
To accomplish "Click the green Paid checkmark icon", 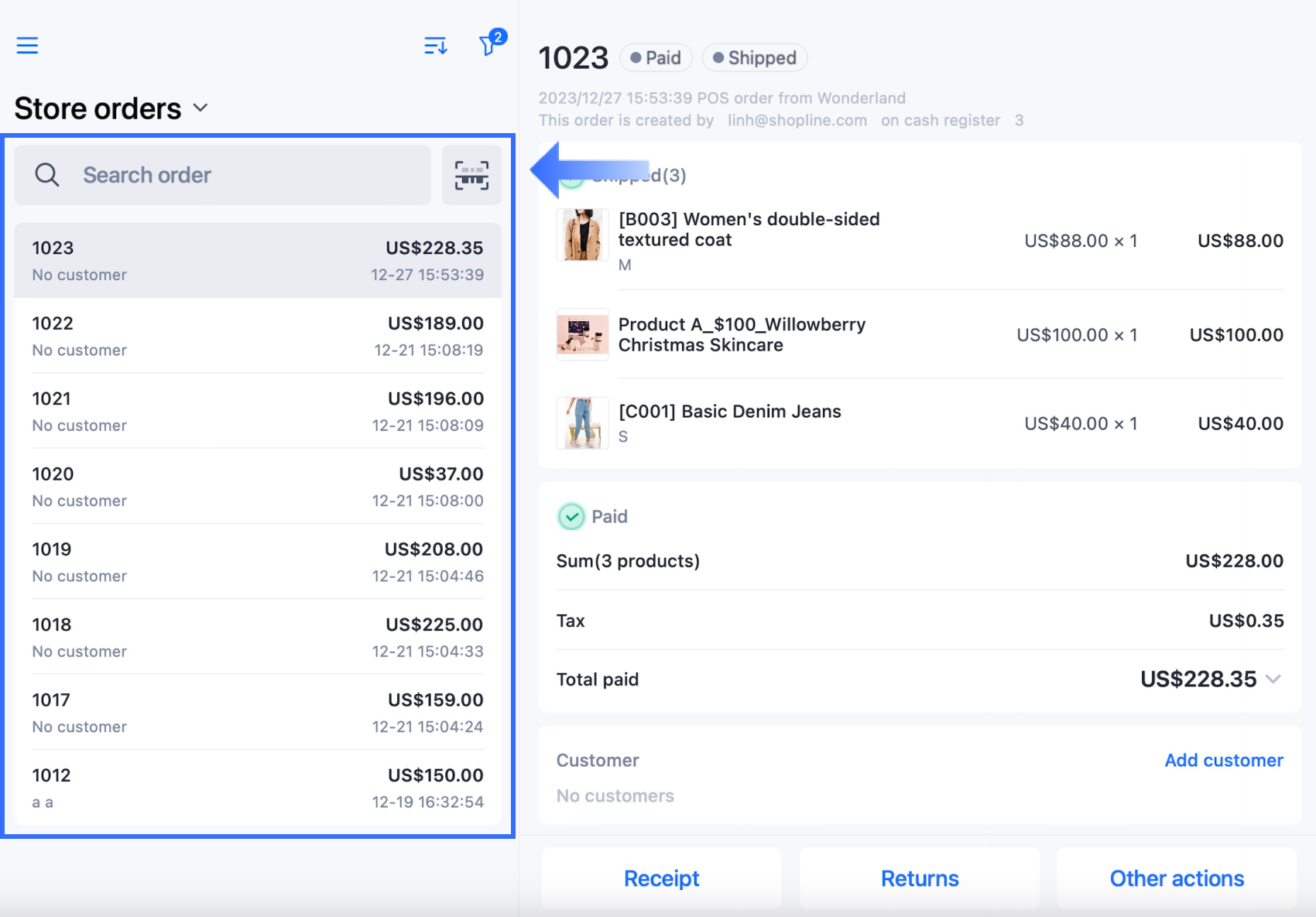I will tap(571, 517).
